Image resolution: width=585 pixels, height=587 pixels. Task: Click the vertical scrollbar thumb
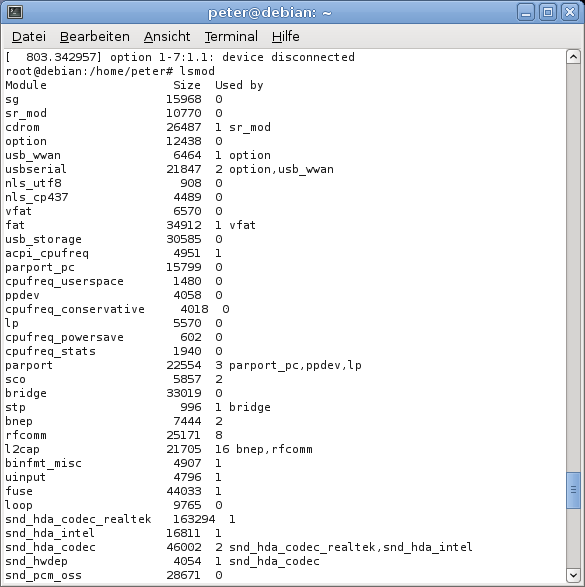(573, 490)
